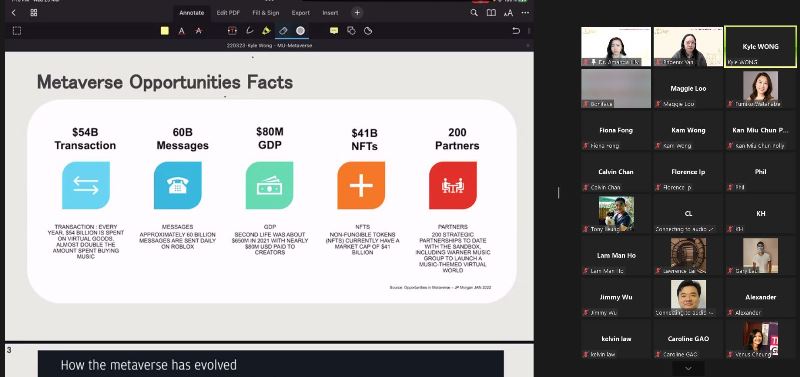
Task: Select the strikethrough text tool
Action: (198, 31)
